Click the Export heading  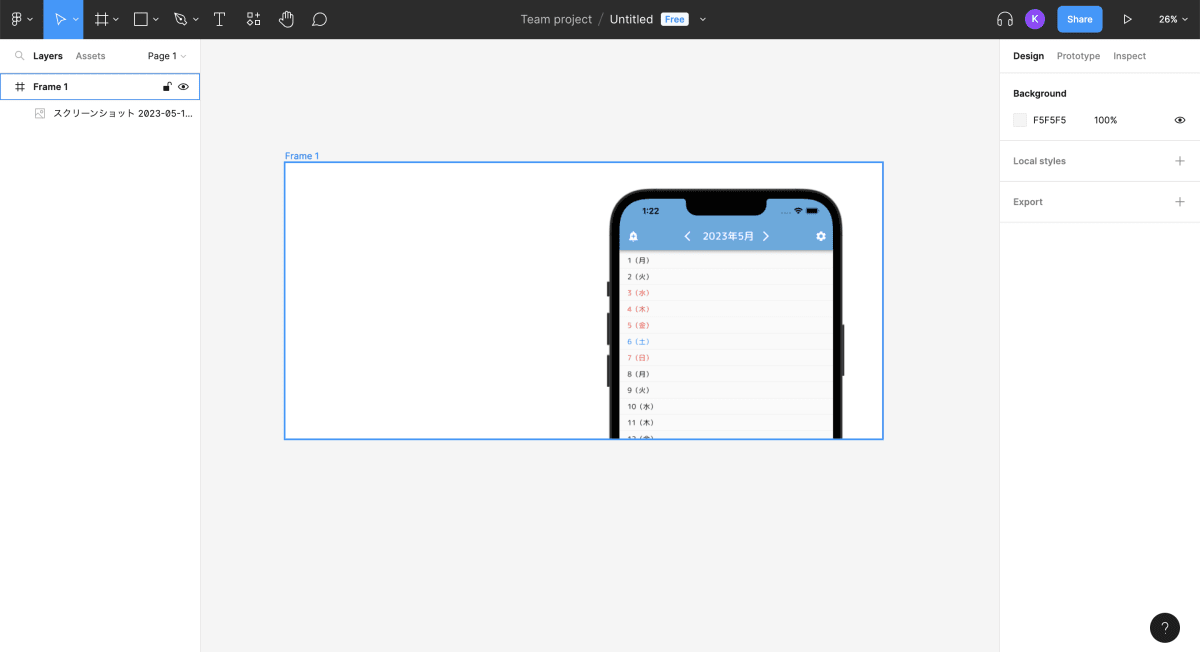point(1028,202)
